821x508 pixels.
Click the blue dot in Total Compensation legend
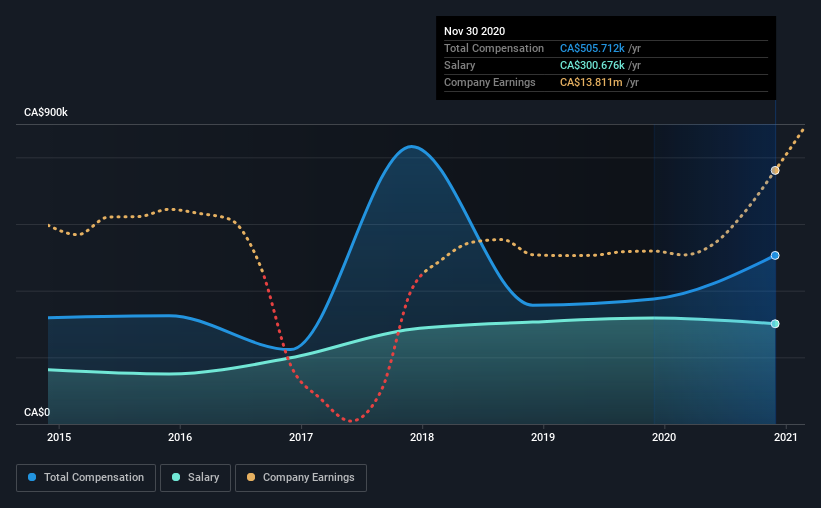[x=32, y=477]
